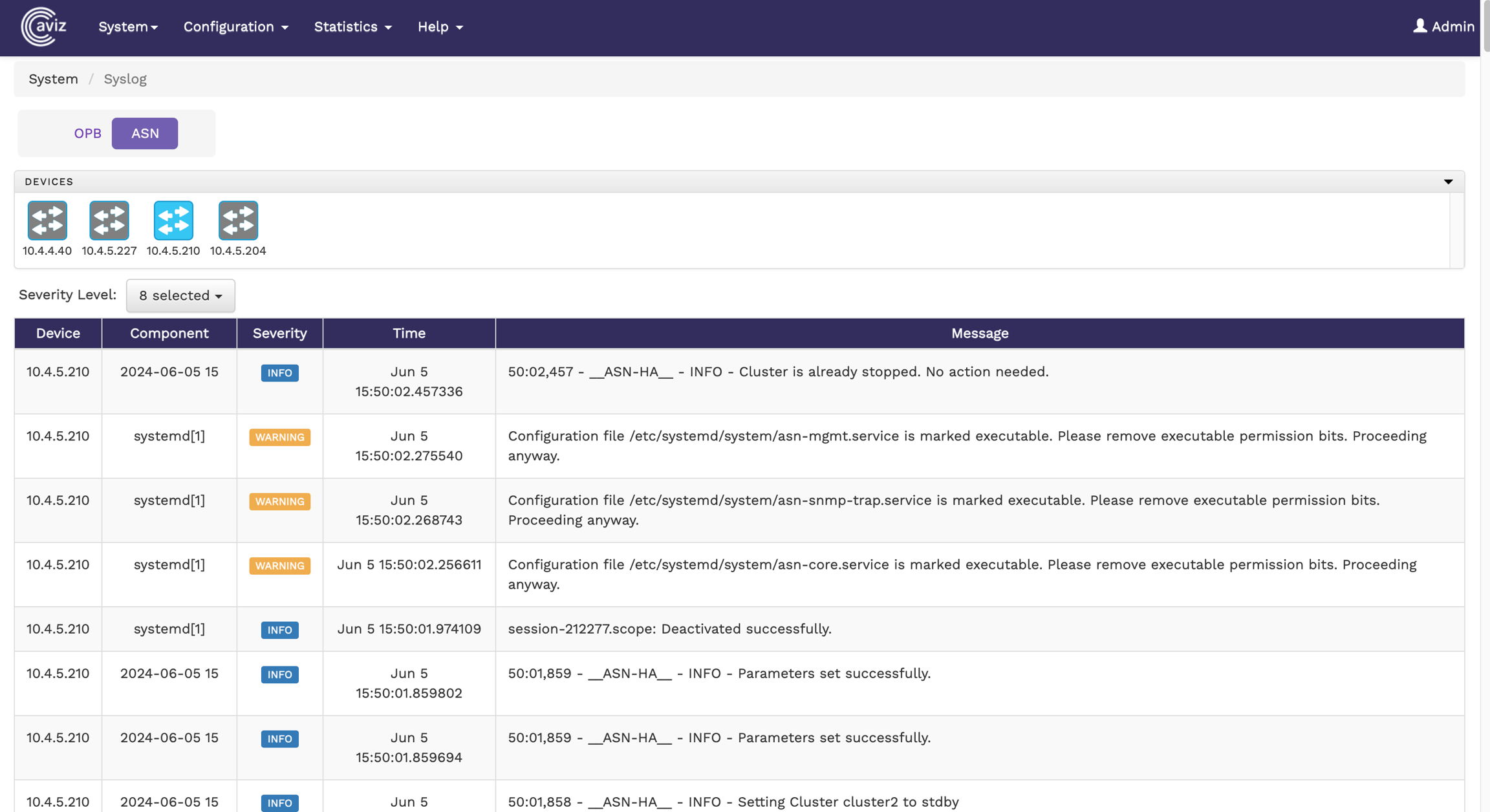This screenshot has width=1490, height=812.
Task: Open the Configuration menu
Action: [235, 27]
